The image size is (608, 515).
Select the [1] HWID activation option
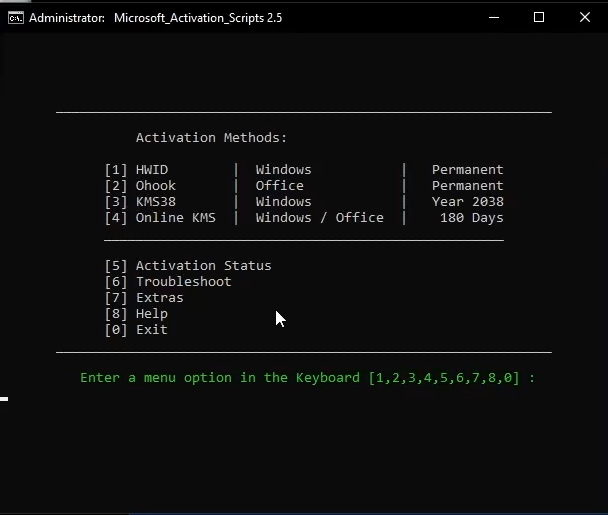pos(136,170)
